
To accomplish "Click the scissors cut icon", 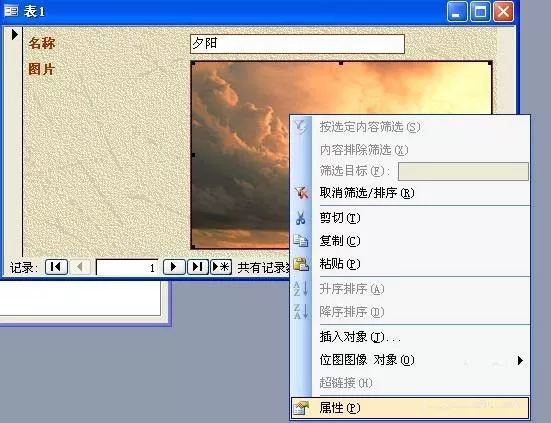I will (x=300, y=218).
